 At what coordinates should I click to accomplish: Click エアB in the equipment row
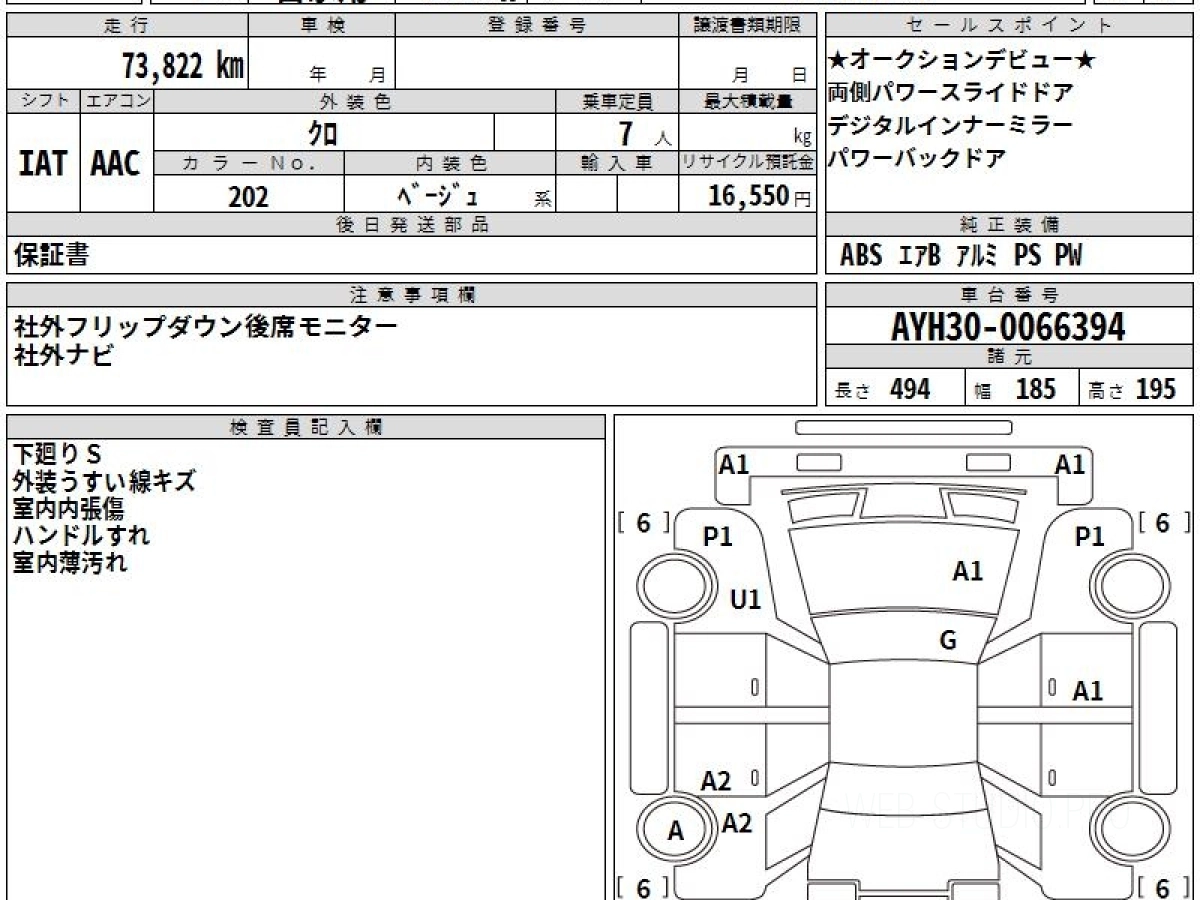[x=920, y=256]
